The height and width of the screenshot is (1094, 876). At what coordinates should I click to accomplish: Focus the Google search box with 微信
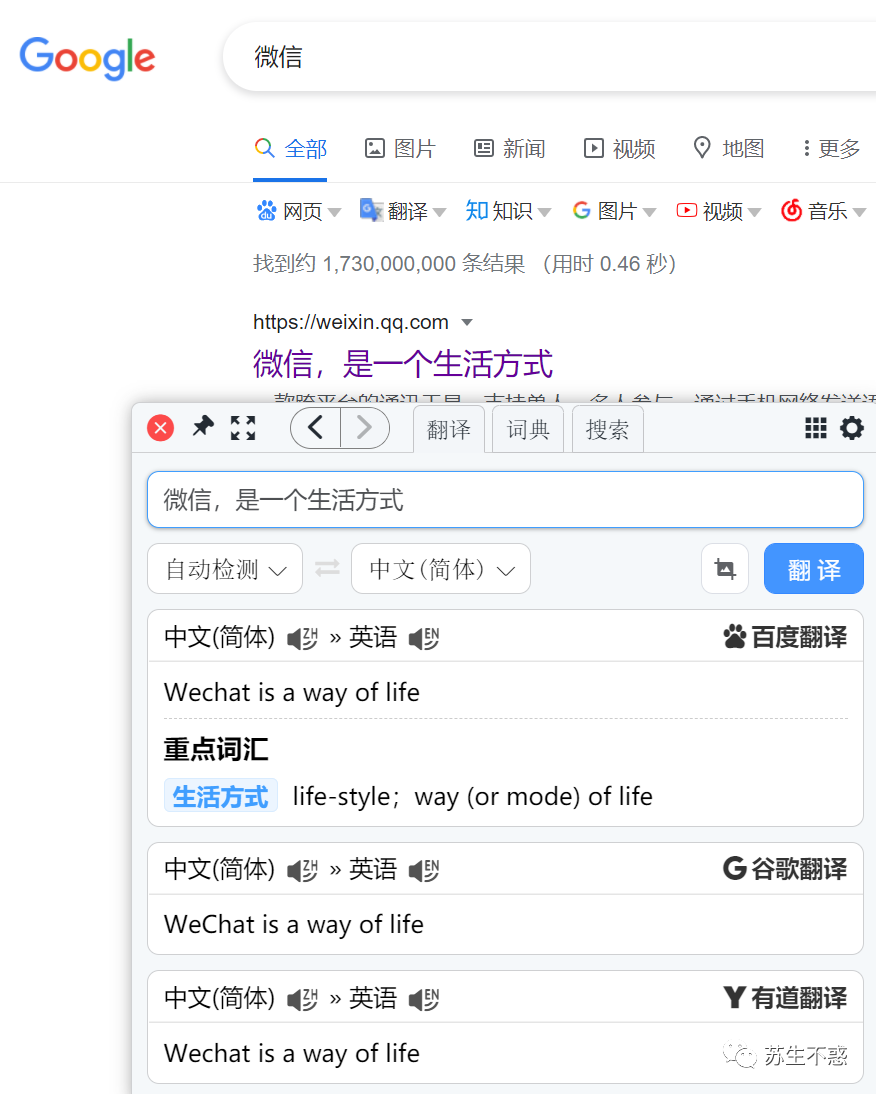click(550, 57)
